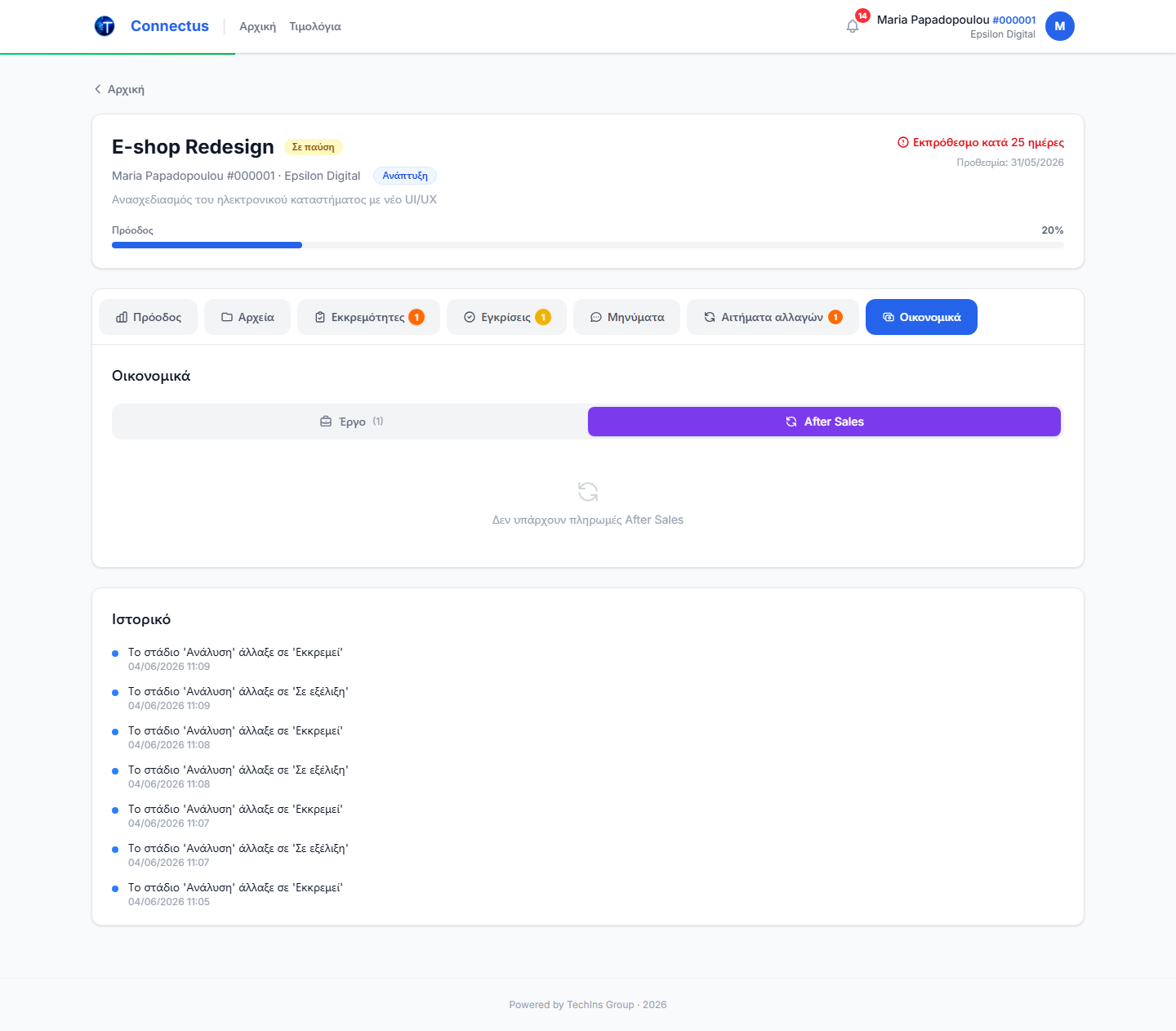Click the Ιστορικό section heading
The width and height of the screenshot is (1176, 1031).
pos(141,619)
